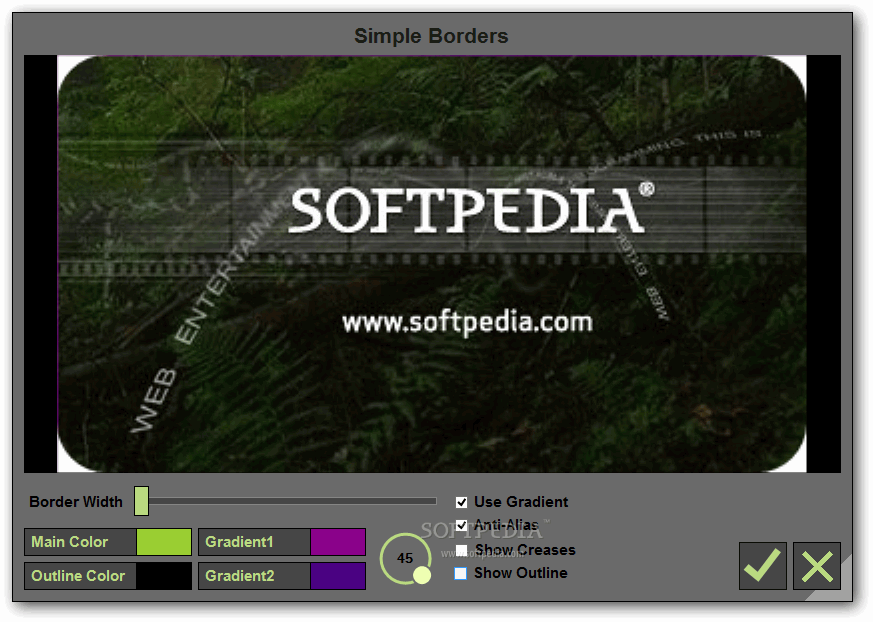Click the Softpedia preview image

click(x=432, y=264)
